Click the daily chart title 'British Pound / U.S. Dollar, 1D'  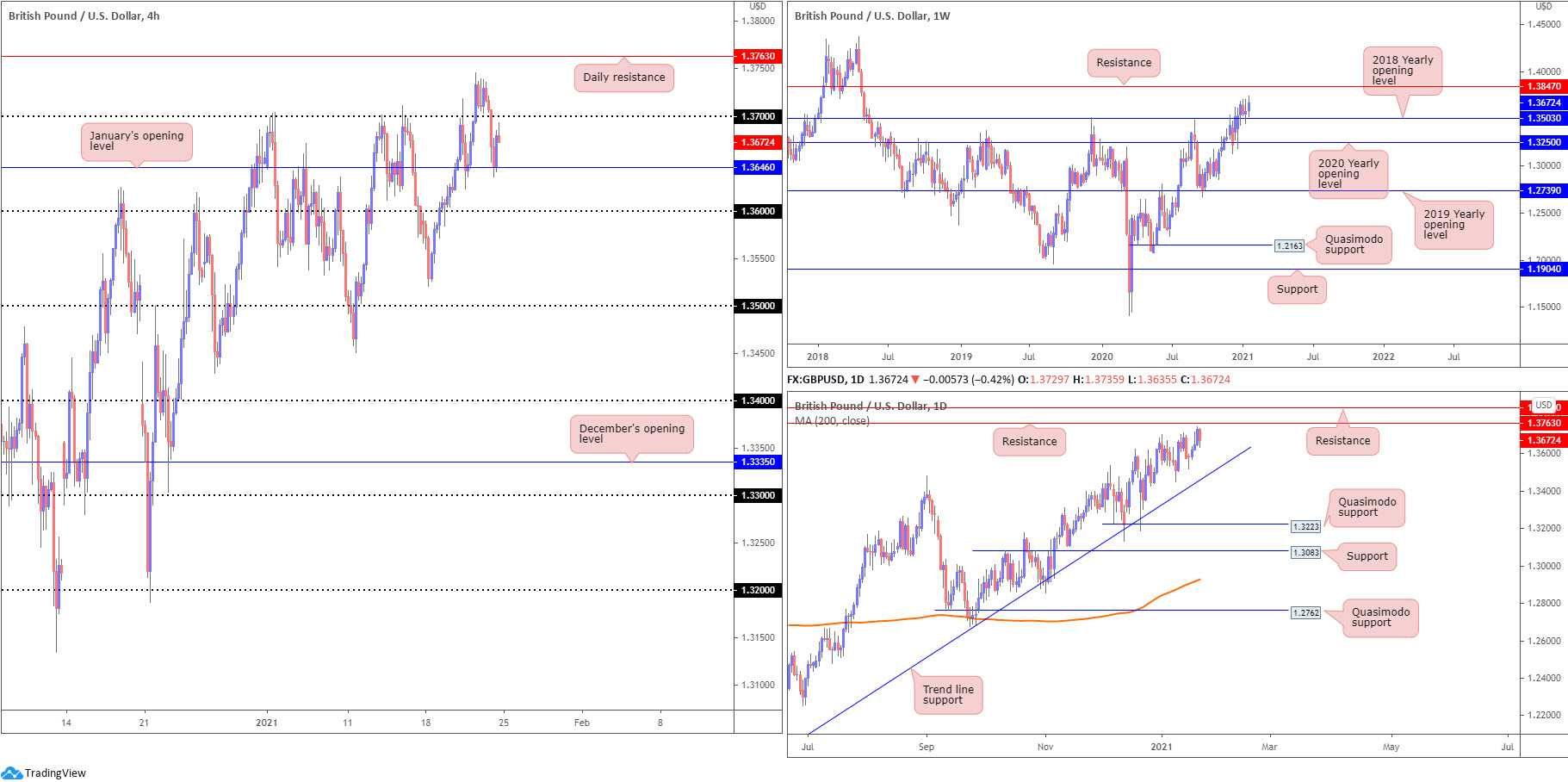click(x=871, y=406)
